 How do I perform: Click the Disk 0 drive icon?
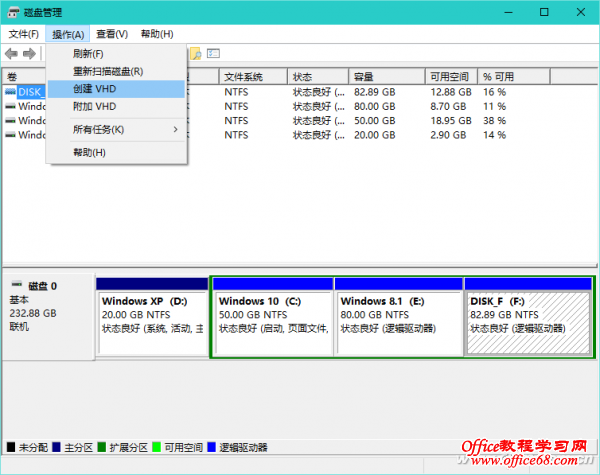[x=17, y=284]
